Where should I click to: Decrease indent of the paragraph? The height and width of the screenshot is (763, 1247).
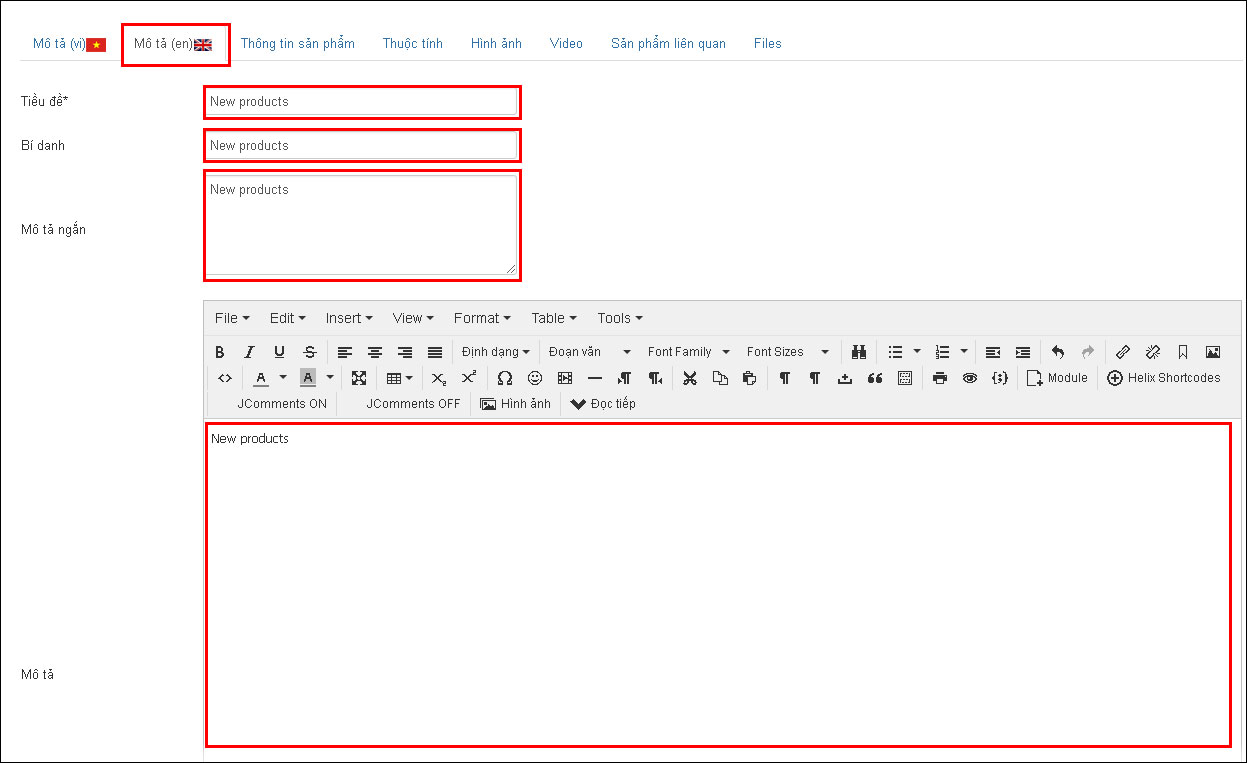pos(993,352)
